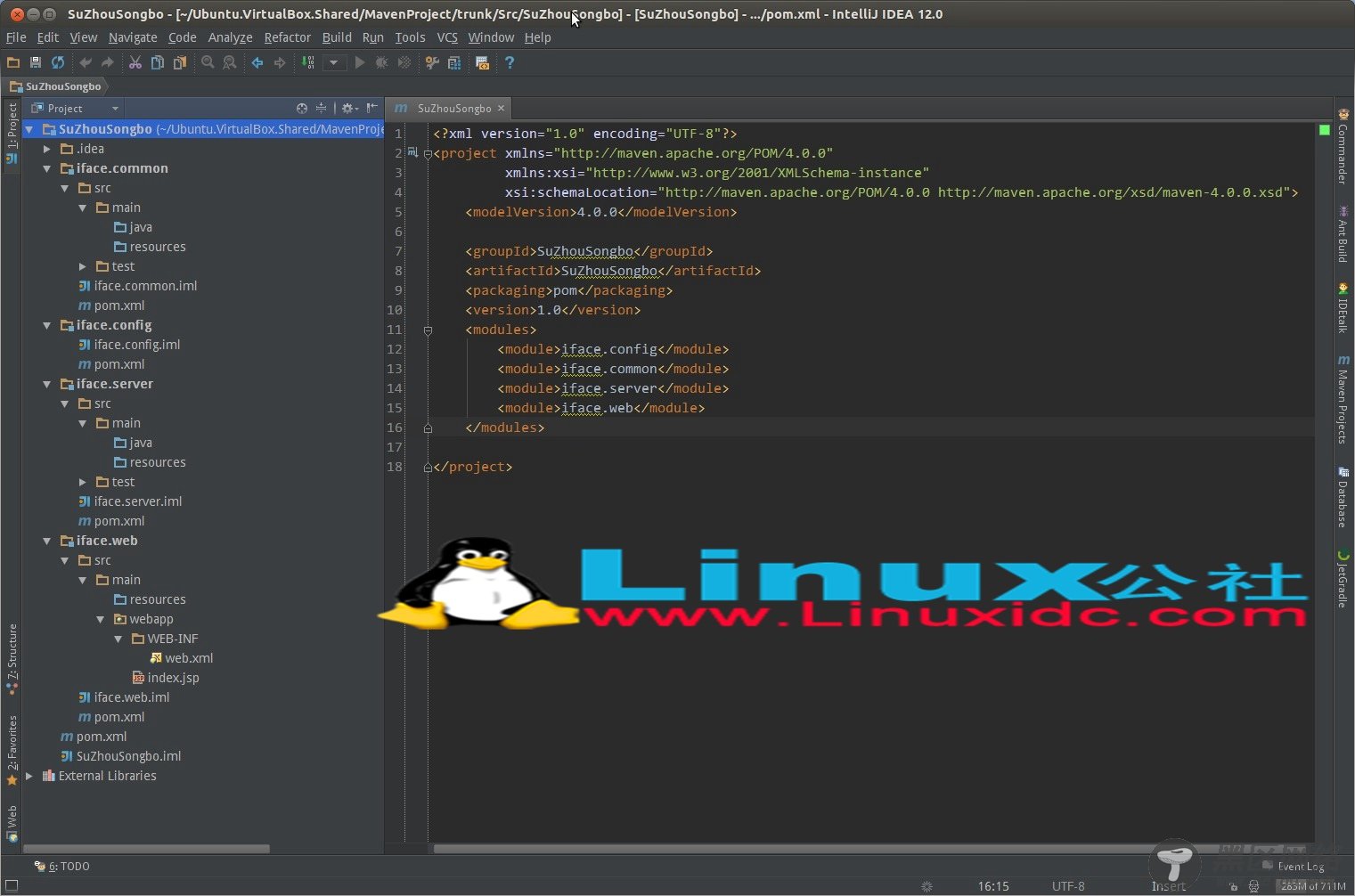
Task: Click the green inspection status square
Action: [x=1324, y=130]
